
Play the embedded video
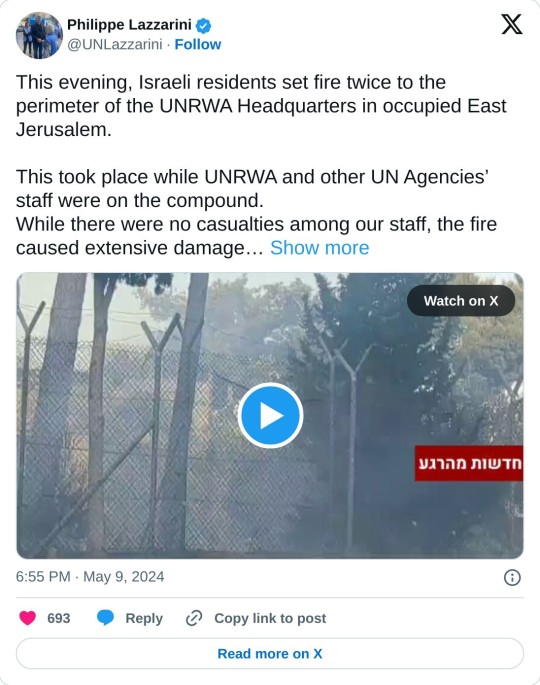270,415
